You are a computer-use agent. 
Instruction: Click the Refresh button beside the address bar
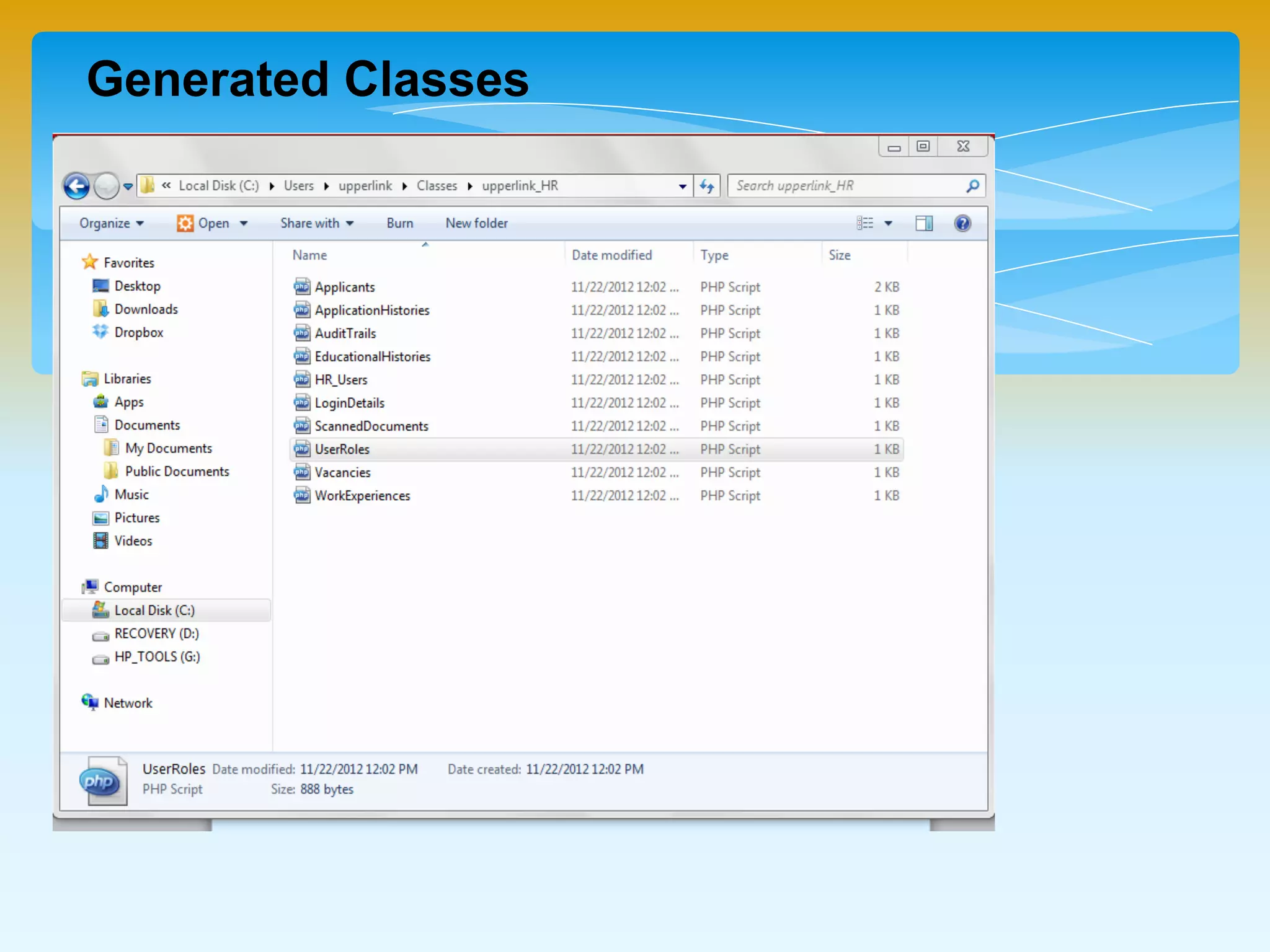pos(707,186)
